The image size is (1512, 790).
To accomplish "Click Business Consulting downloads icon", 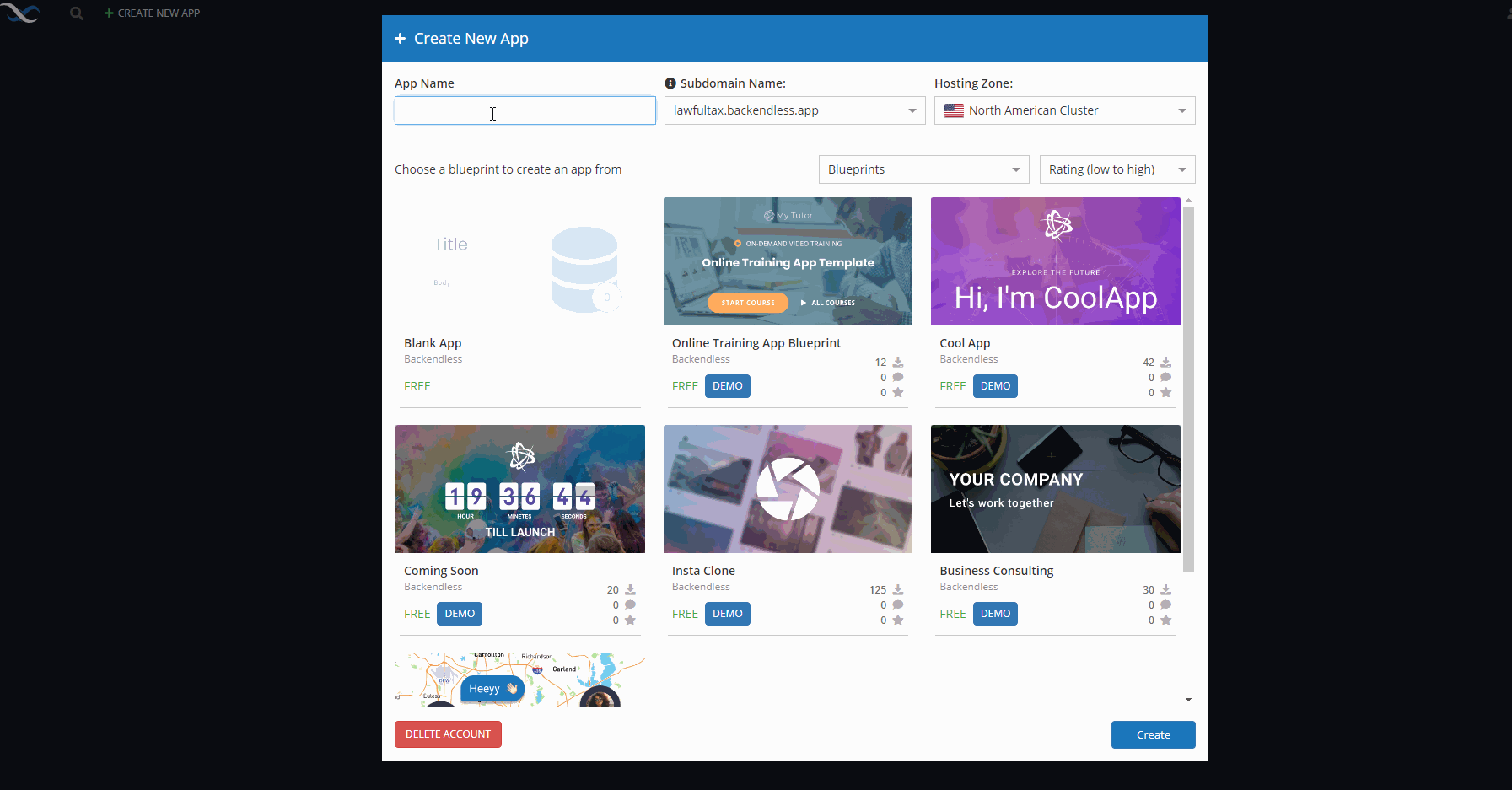I will pyautogui.click(x=1166, y=590).
